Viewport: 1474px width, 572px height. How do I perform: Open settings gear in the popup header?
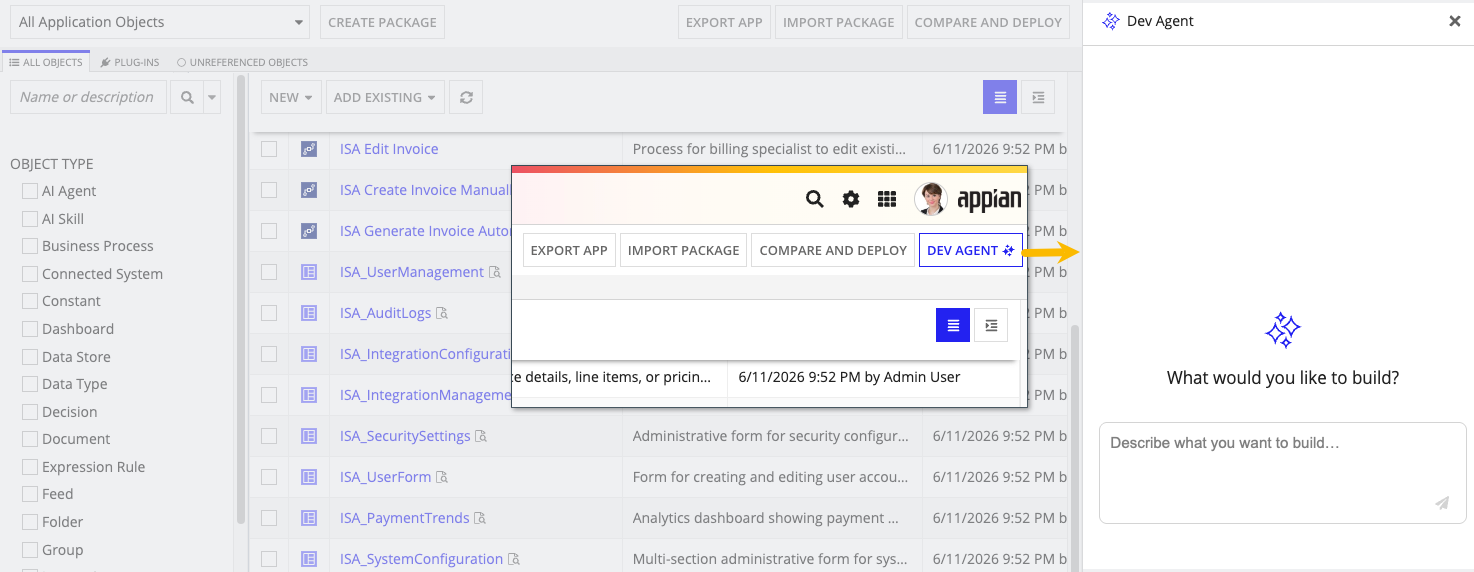coord(851,199)
